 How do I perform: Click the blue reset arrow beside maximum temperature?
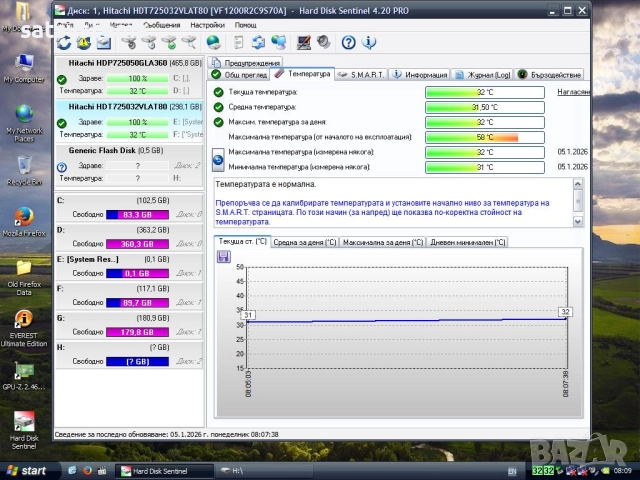coord(219,159)
